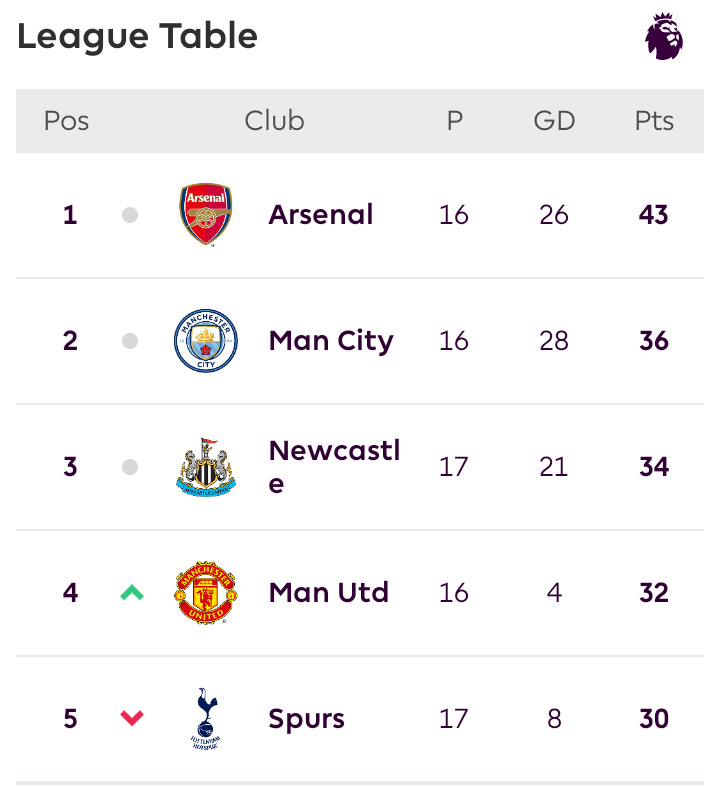This screenshot has width=720, height=787.
Task: Click the Tottenham Hotspur cockerel crest
Action: (206, 719)
